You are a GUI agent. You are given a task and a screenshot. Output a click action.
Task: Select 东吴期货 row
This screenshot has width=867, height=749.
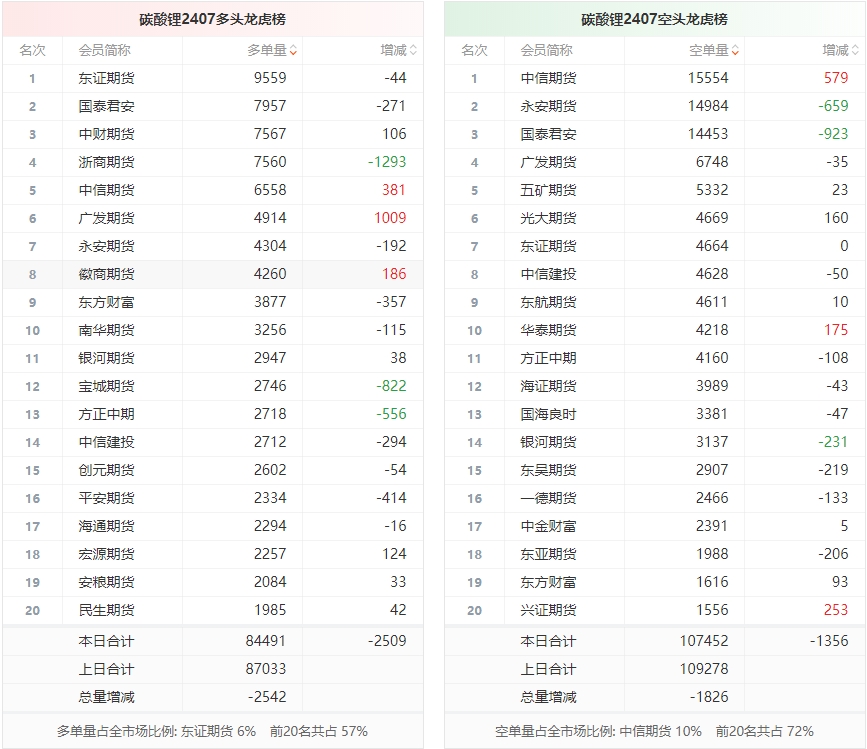coord(655,470)
